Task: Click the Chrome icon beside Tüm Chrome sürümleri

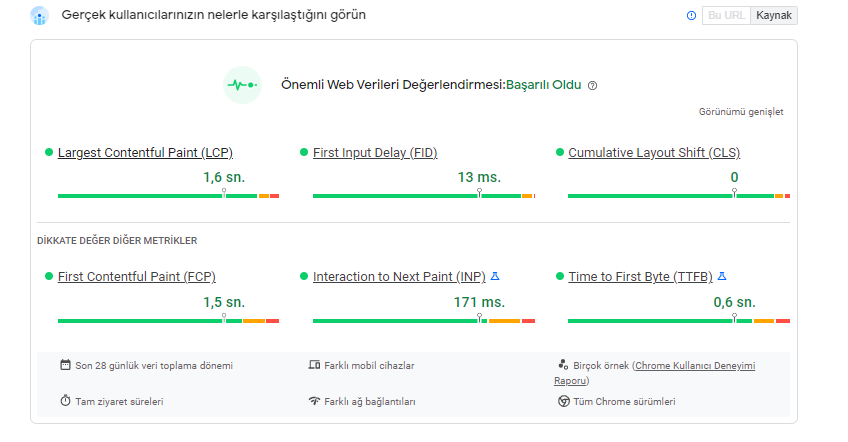Action: coord(564,401)
